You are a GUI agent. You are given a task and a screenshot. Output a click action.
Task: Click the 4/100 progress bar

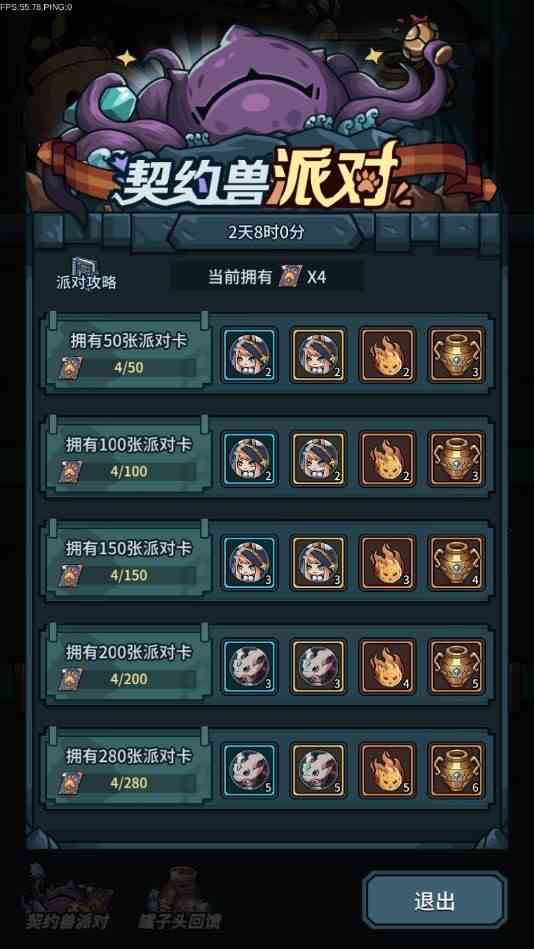coord(129,471)
